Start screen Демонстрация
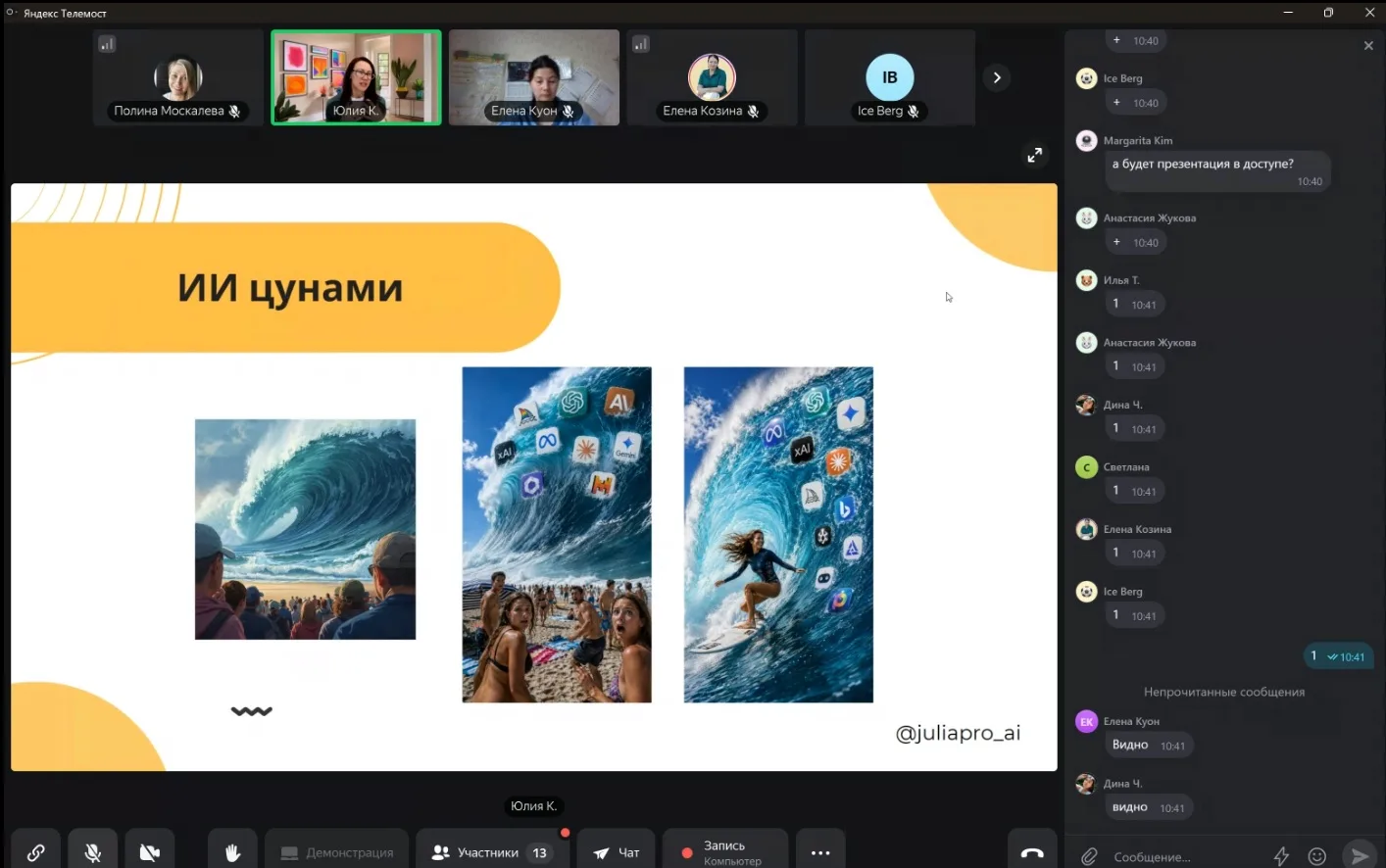 [336, 851]
